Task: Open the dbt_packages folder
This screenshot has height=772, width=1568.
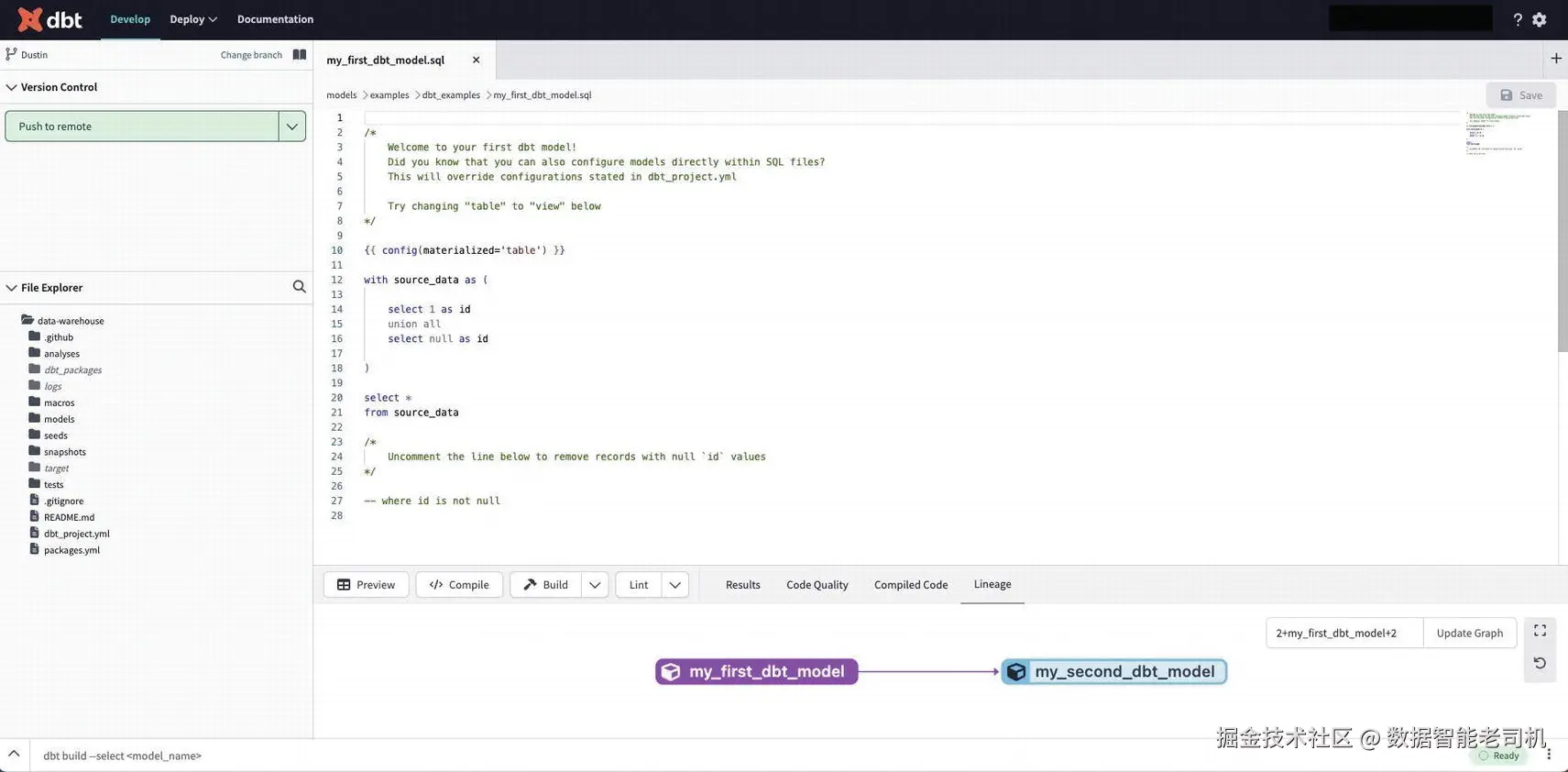Action: pos(72,369)
